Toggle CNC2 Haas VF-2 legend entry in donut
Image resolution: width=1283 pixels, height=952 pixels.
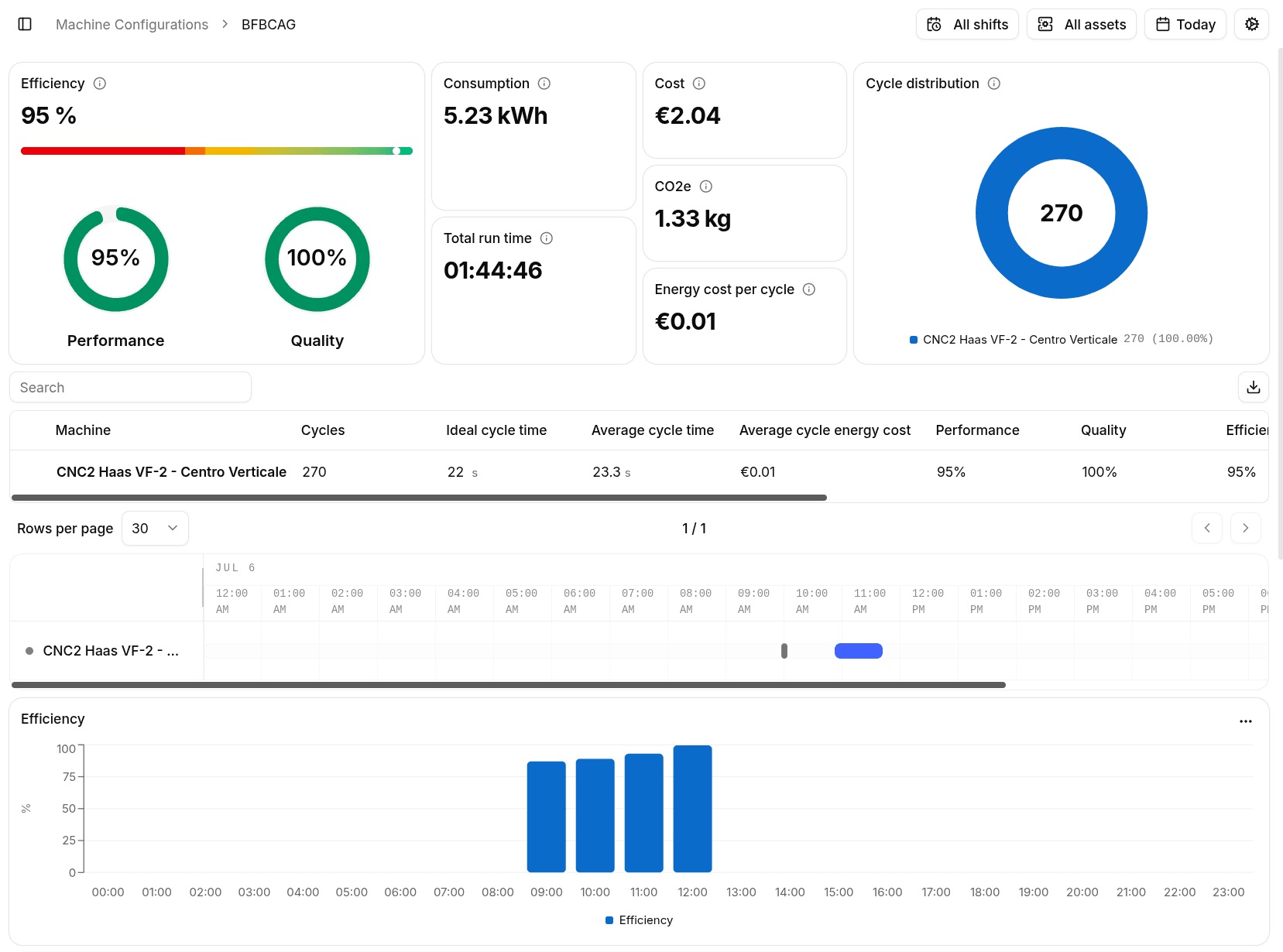(x=1061, y=339)
